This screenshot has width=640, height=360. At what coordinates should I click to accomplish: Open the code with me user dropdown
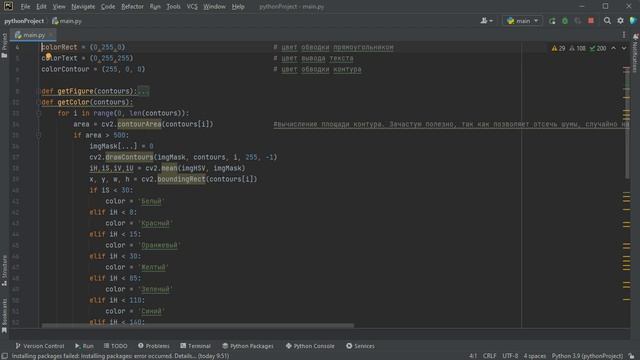[486, 20]
